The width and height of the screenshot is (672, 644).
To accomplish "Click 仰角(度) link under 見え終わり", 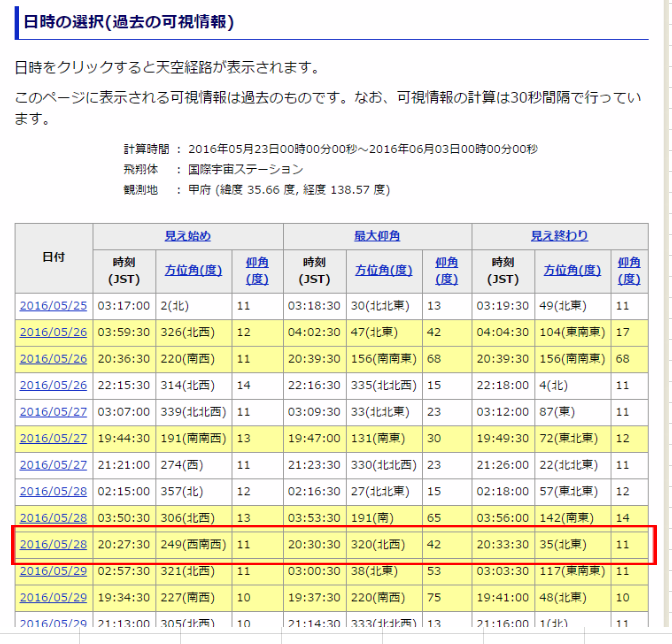I will click(x=629, y=270).
